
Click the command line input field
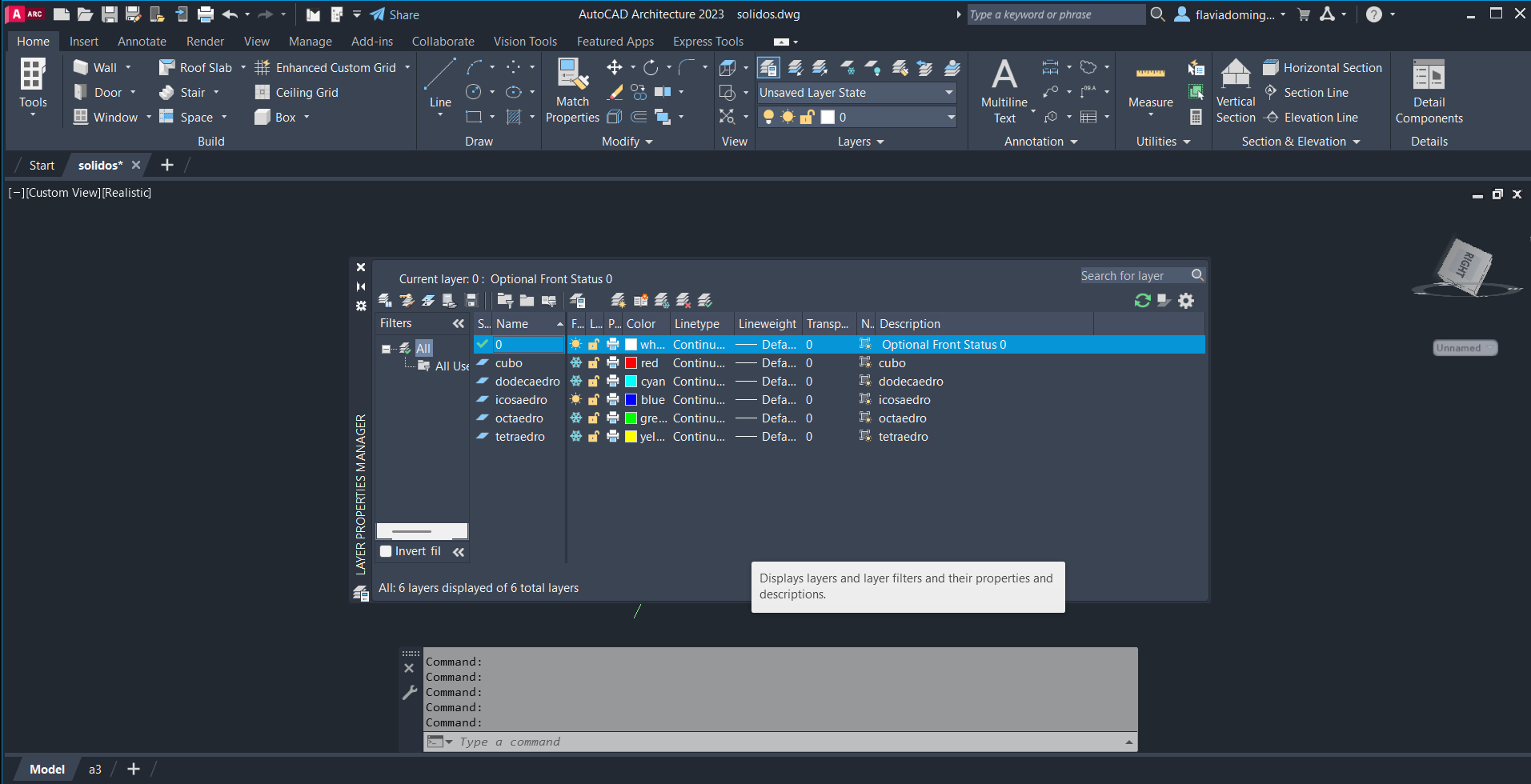tap(788, 742)
